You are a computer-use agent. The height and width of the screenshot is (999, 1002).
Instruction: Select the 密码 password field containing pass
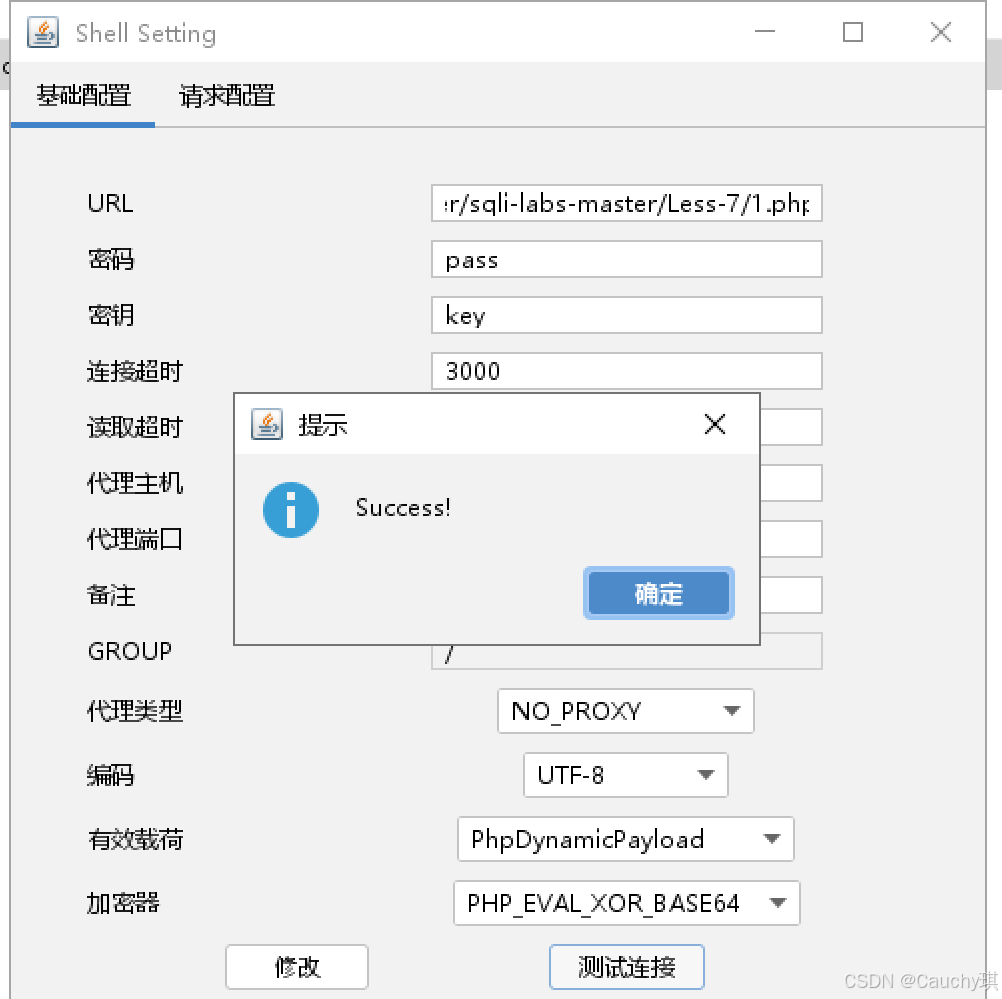coord(626,259)
